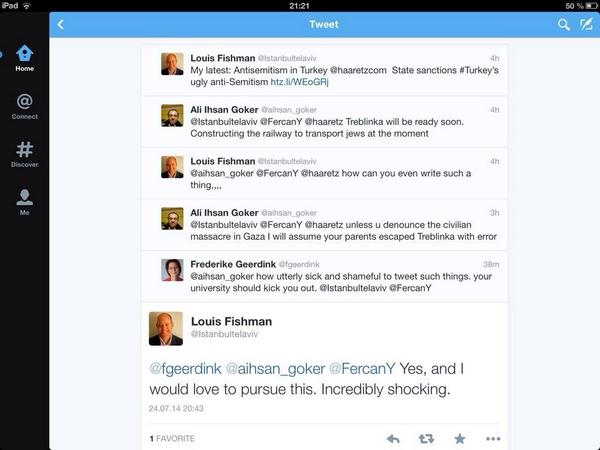
Task: Reply to Louis Fishman's tweet
Action: (x=393, y=438)
